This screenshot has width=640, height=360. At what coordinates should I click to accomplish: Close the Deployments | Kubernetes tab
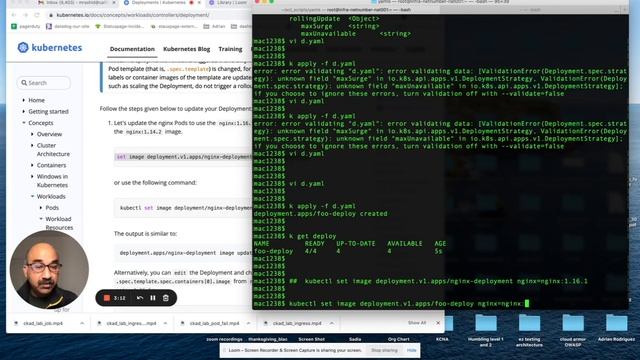click(200, 2)
